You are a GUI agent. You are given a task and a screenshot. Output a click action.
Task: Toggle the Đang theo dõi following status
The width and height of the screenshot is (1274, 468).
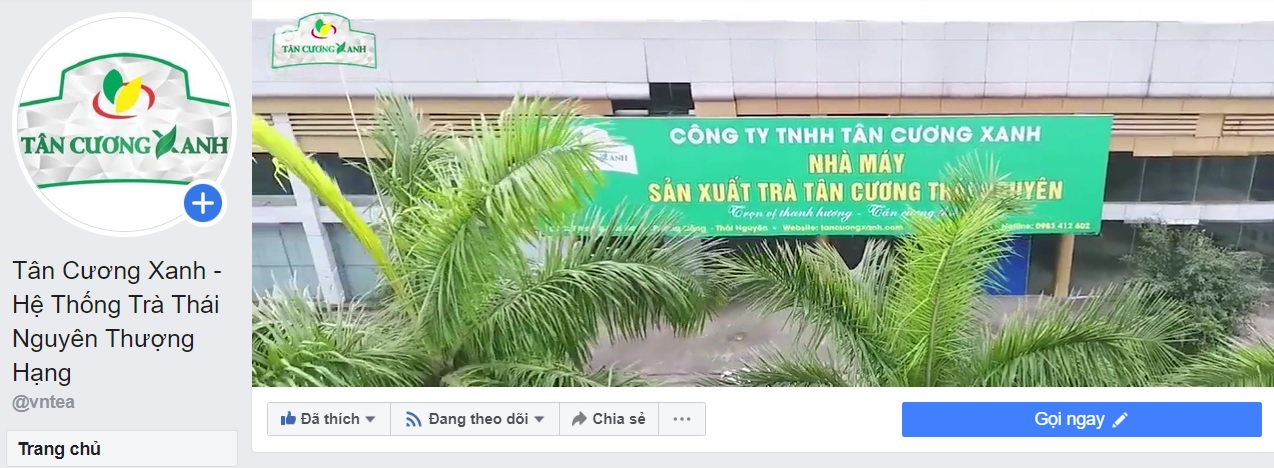[475, 419]
